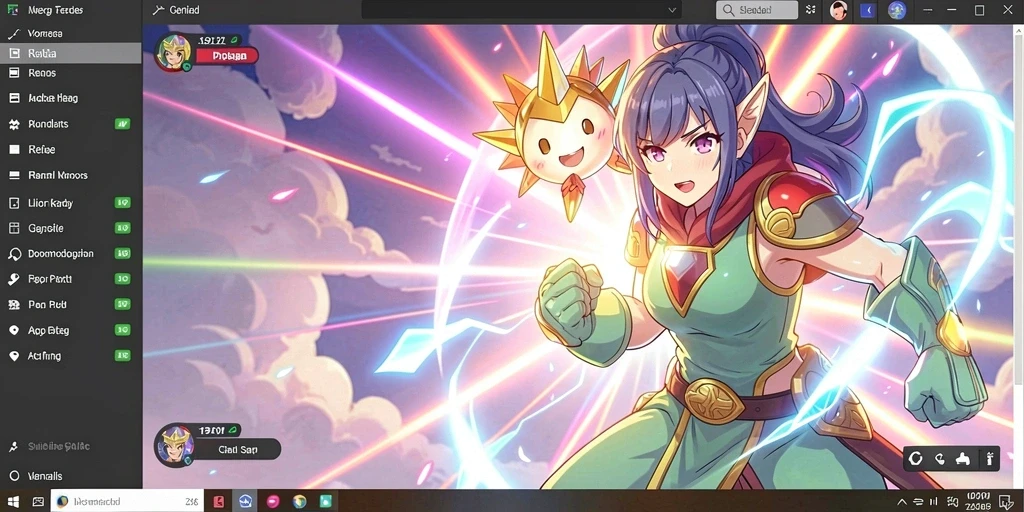Click the top-left character portrait thumbnail

[173, 52]
